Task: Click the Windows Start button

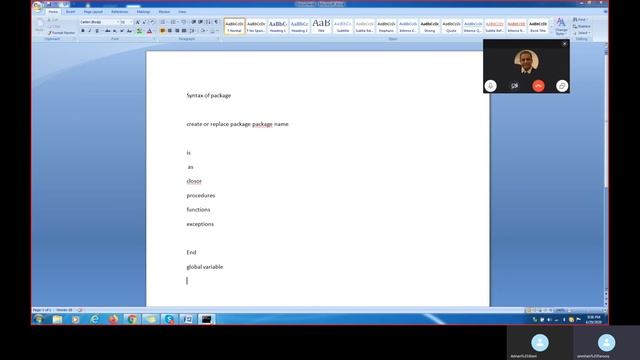Action: (x=39, y=319)
